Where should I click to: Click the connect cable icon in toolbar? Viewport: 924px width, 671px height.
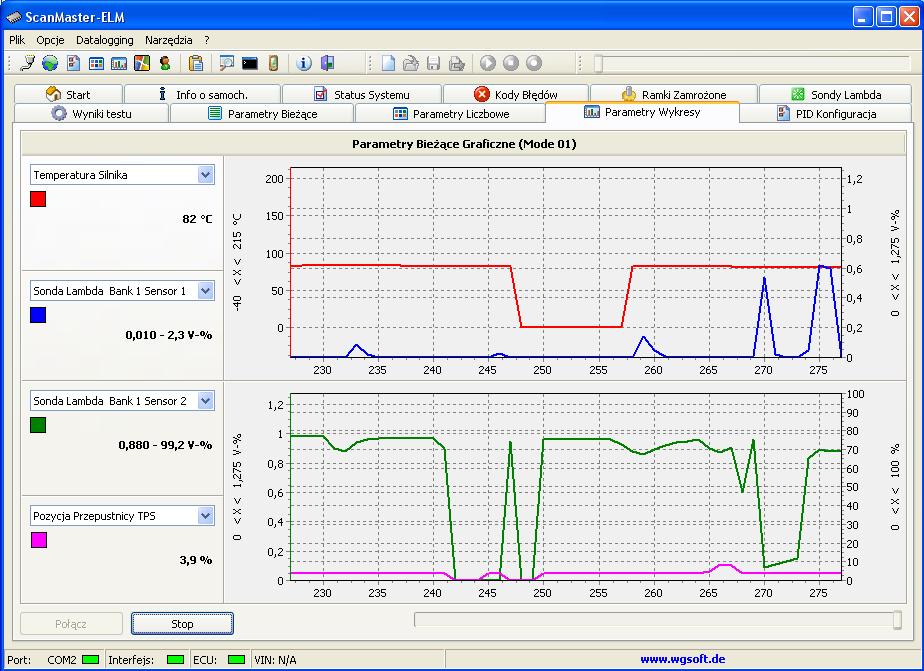[x=27, y=63]
